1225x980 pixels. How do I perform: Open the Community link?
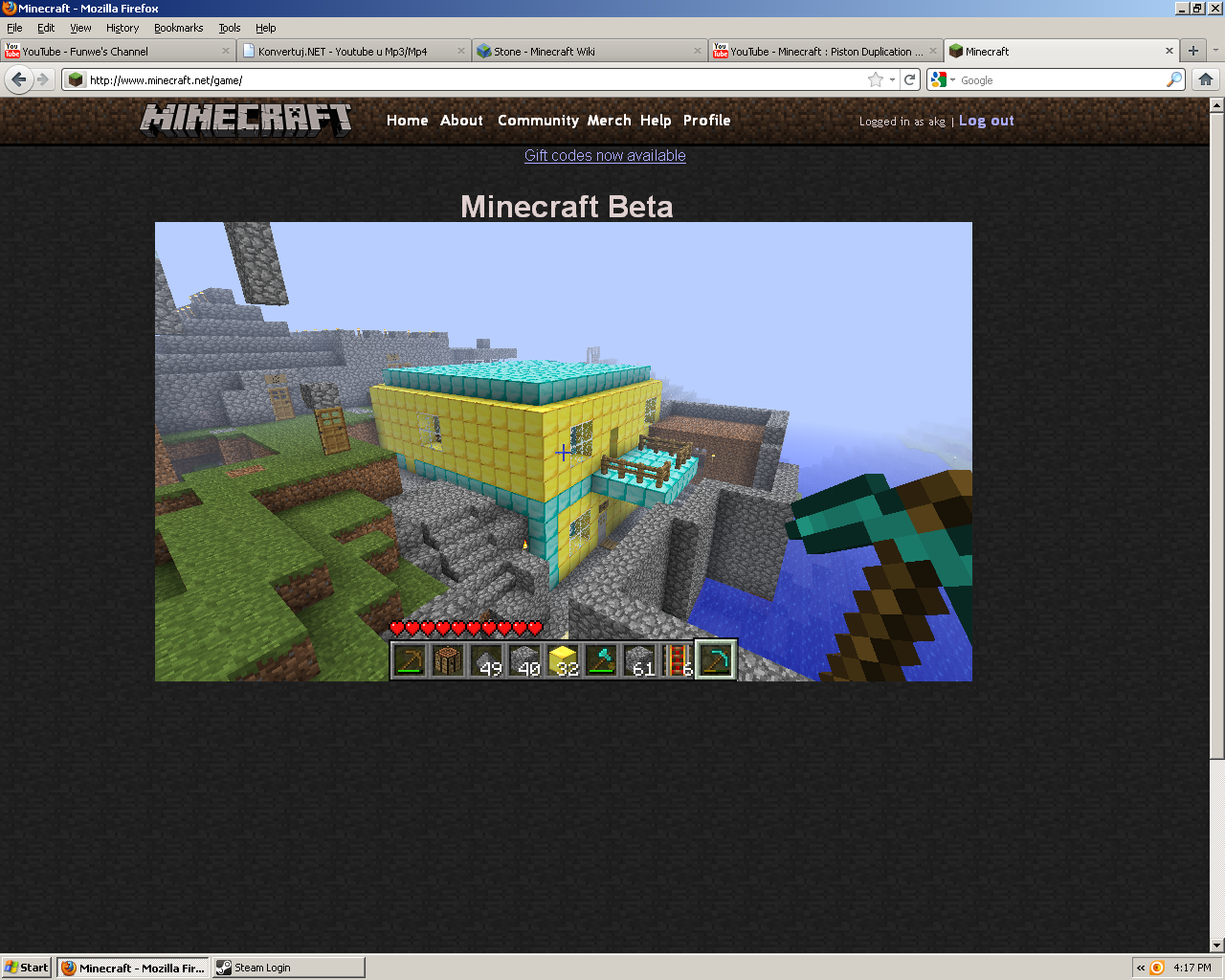pos(538,121)
